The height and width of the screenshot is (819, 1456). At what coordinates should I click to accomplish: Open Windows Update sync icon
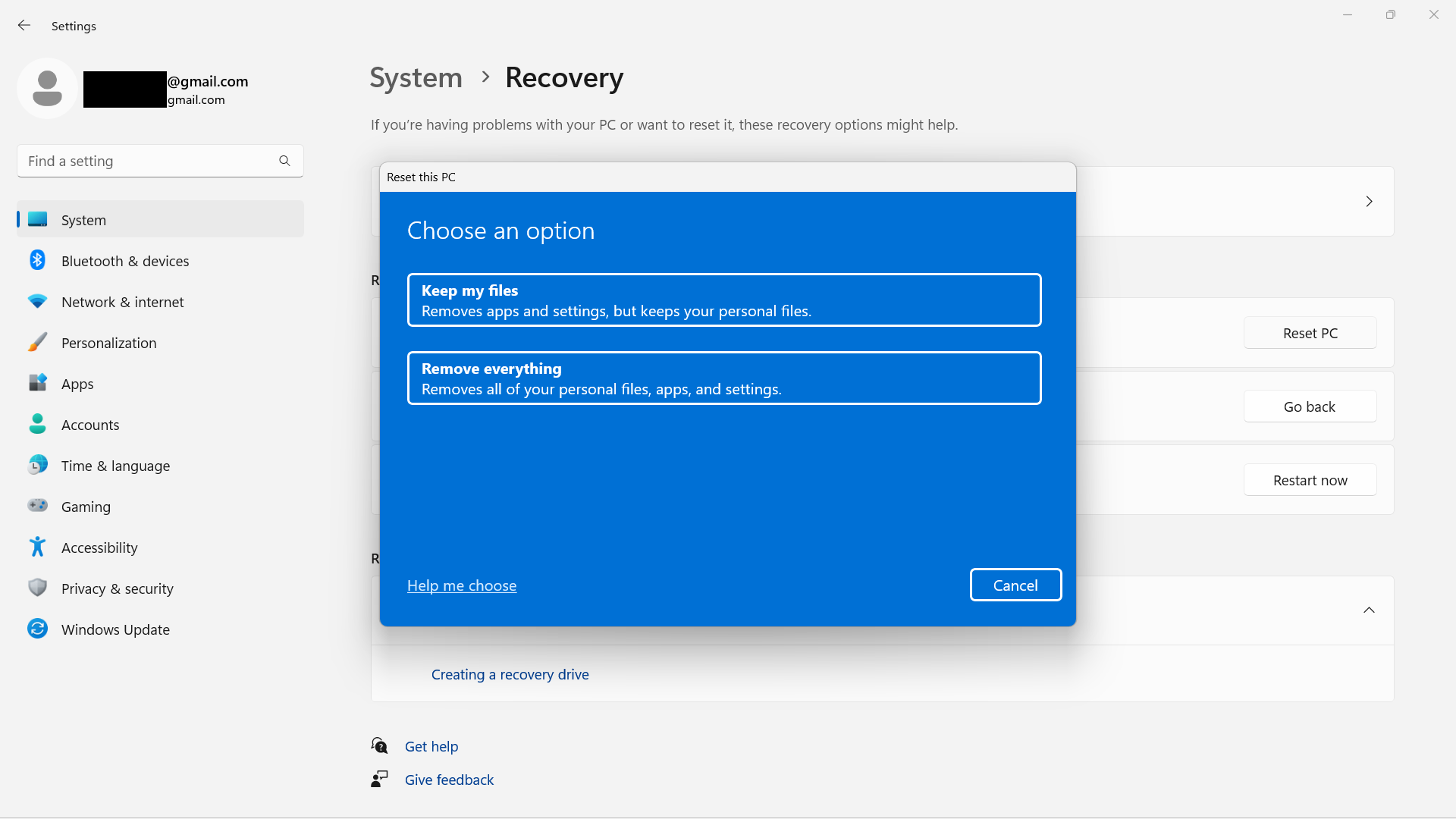coord(37,629)
